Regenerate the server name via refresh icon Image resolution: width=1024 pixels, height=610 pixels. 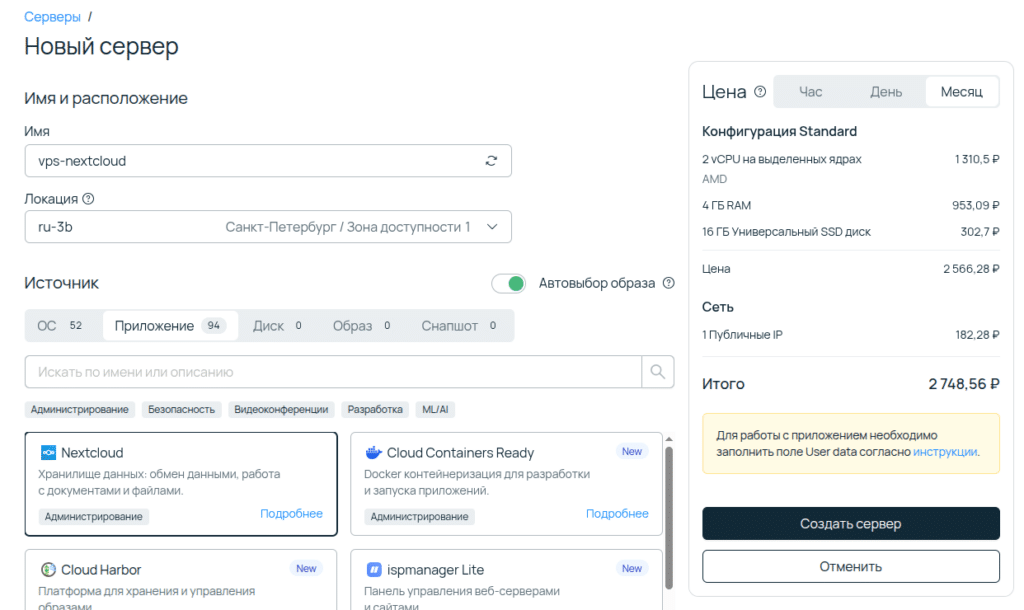coord(490,160)
